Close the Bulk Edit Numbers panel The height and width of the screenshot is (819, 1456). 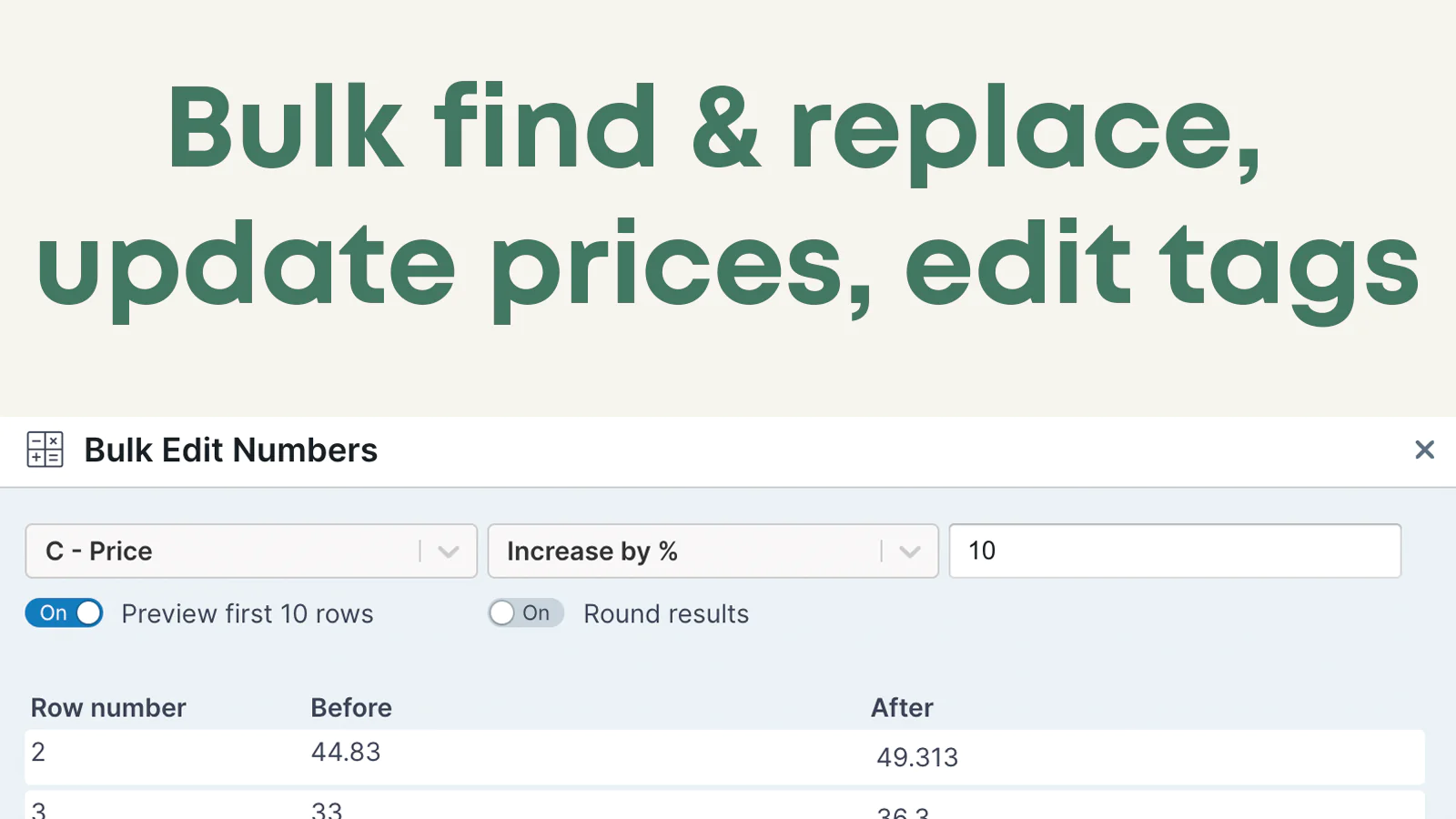pyautogui.click(x=1424, y=450)
